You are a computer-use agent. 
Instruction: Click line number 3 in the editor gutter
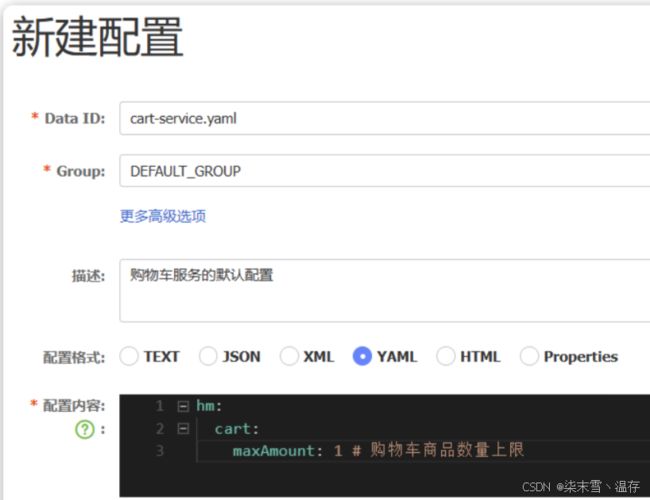click(160, 451)
